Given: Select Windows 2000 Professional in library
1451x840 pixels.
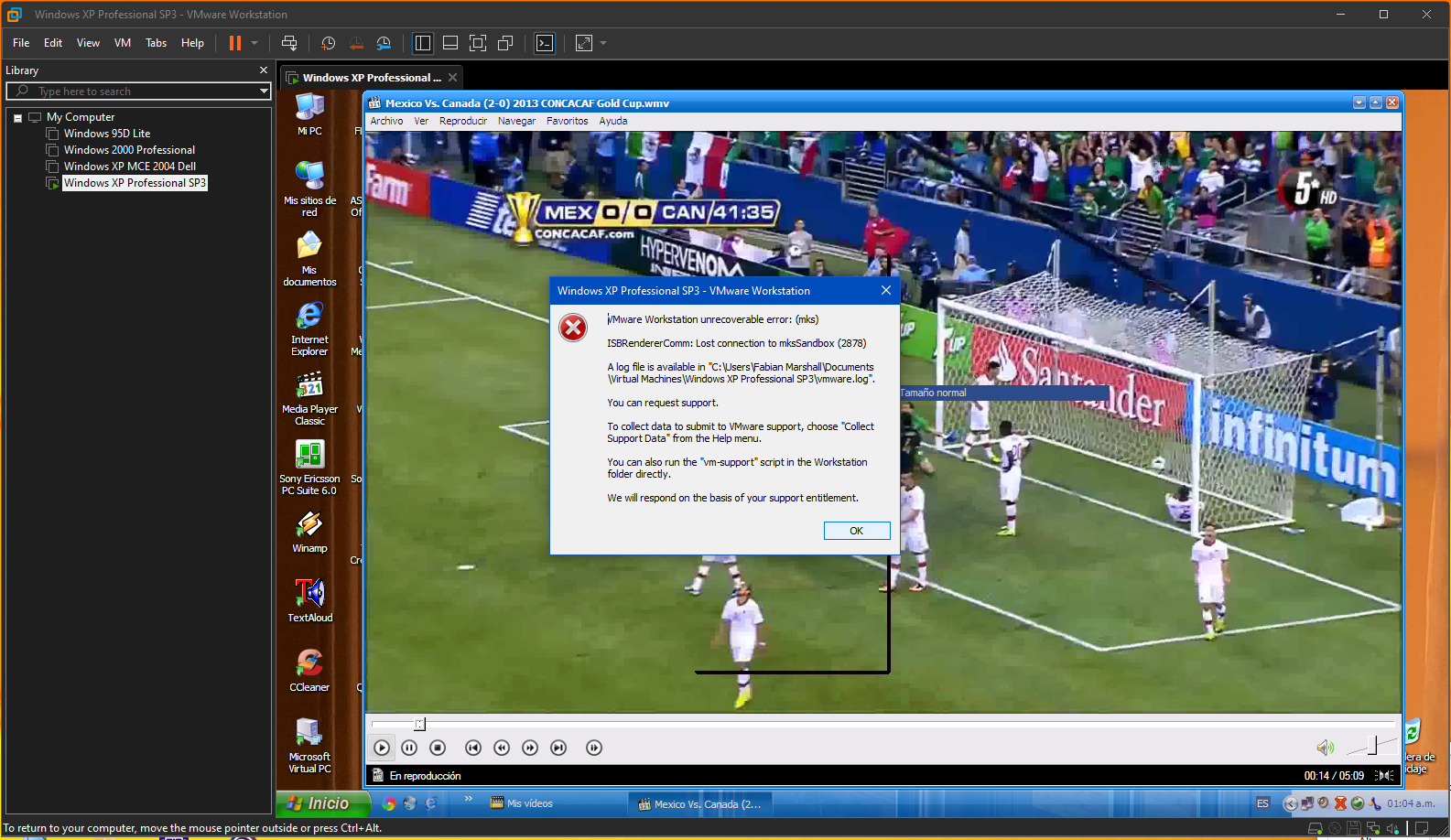Looking at the screenshot, I should 129,150.
